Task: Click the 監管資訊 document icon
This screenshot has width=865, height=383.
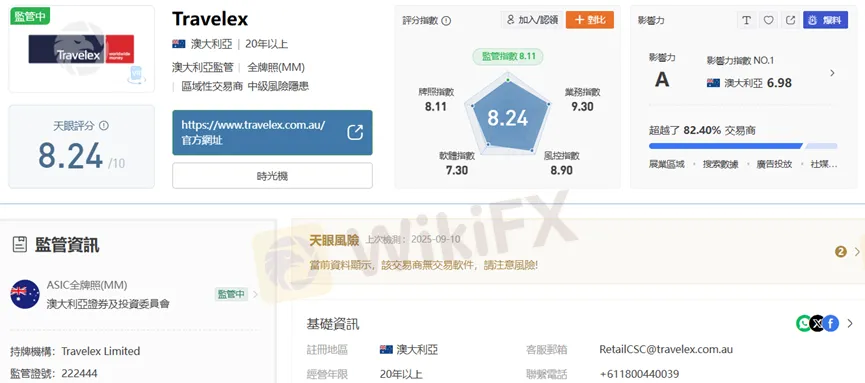Action: [x=19, y=245]
